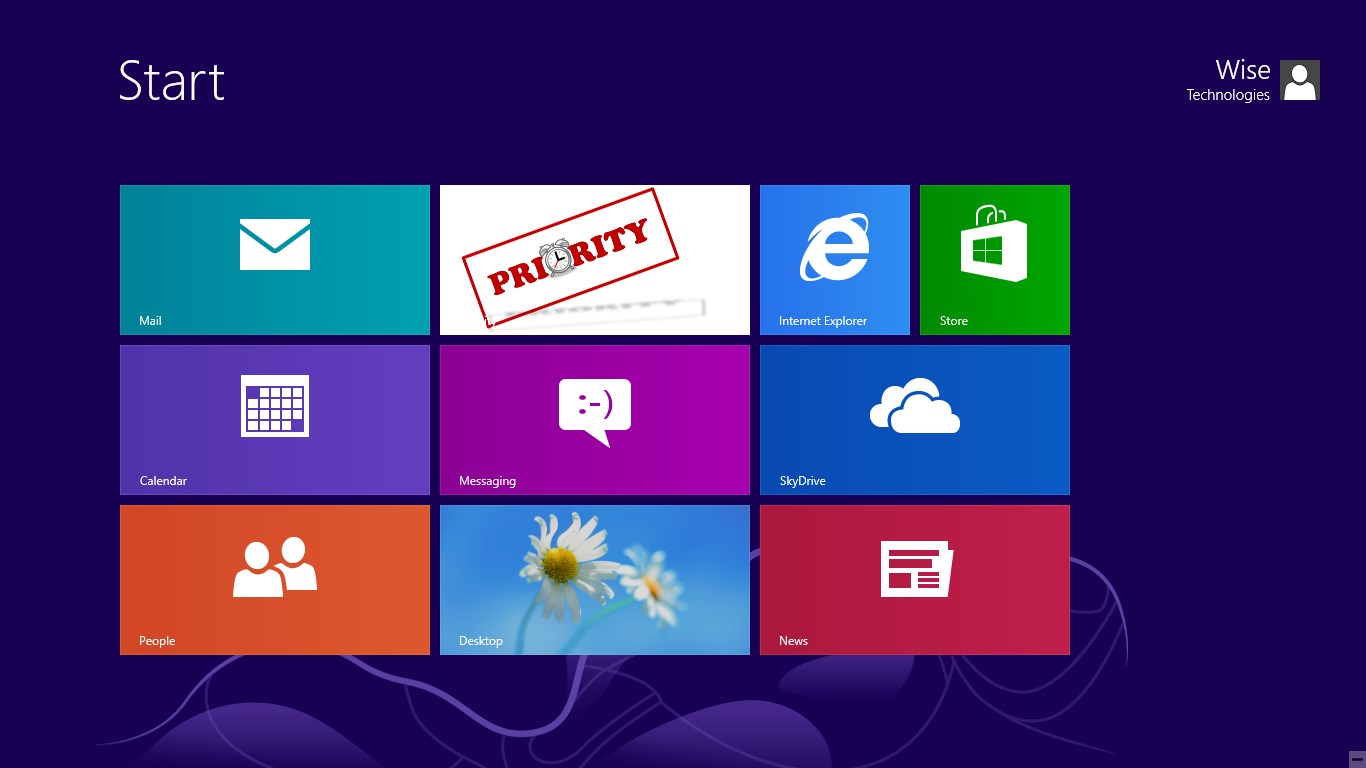Image resolution: width=1366 pixels, height=768 pixels.
Task: Click the 'Mail' tile label
Action: coord(150,321)
